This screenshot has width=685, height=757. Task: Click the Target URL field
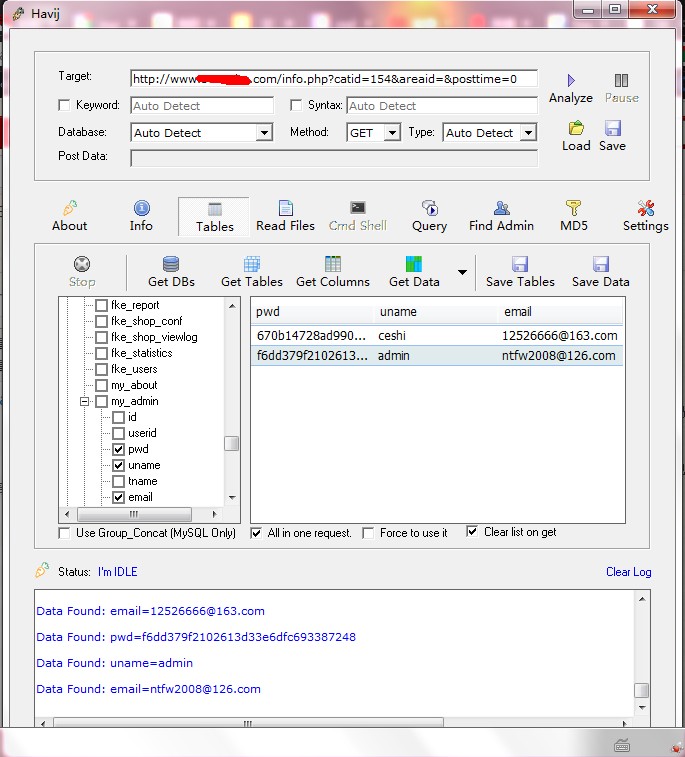click(x=334, y=79)
